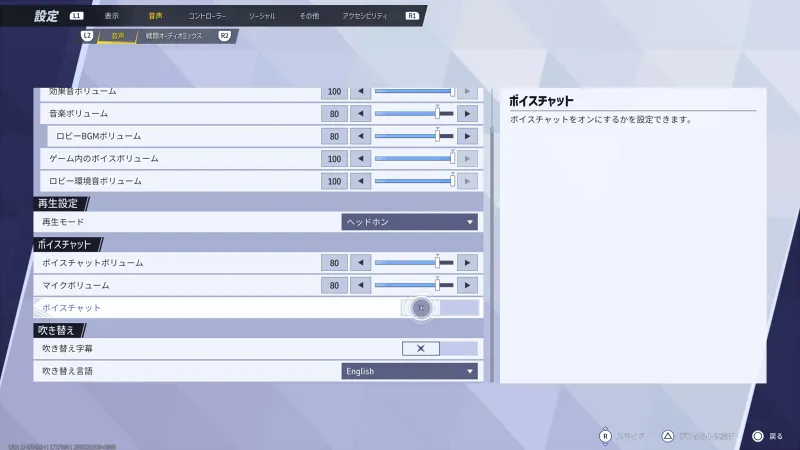Click the L2 trigger icon
The height and width of the screenshot is (450, 800).
(x=87, y=36)
